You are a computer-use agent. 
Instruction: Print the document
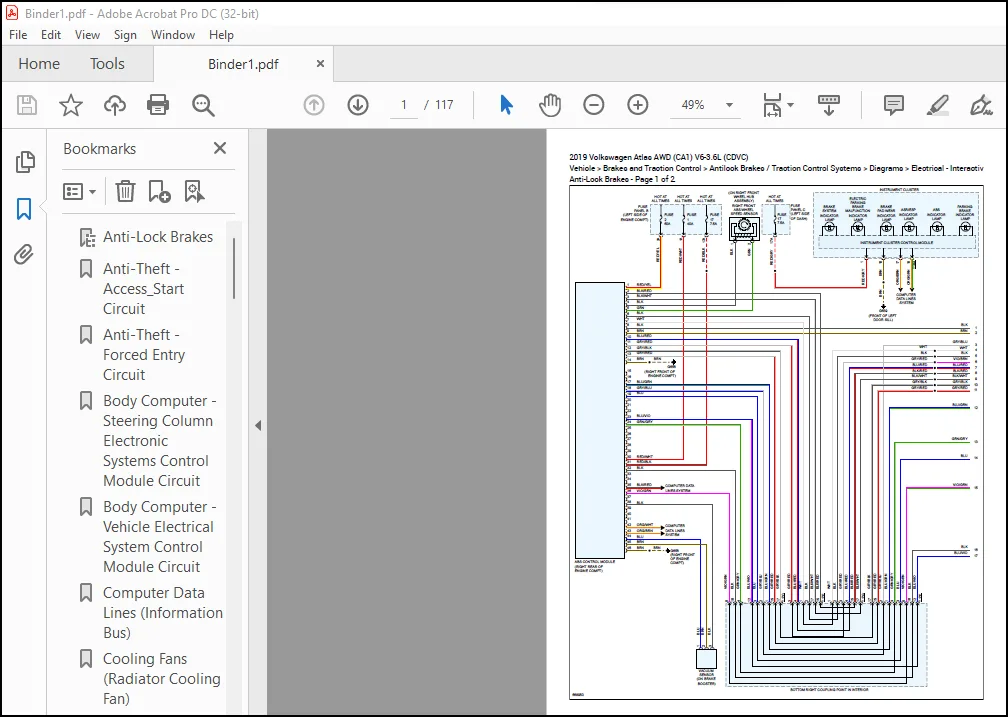[158, 105]
